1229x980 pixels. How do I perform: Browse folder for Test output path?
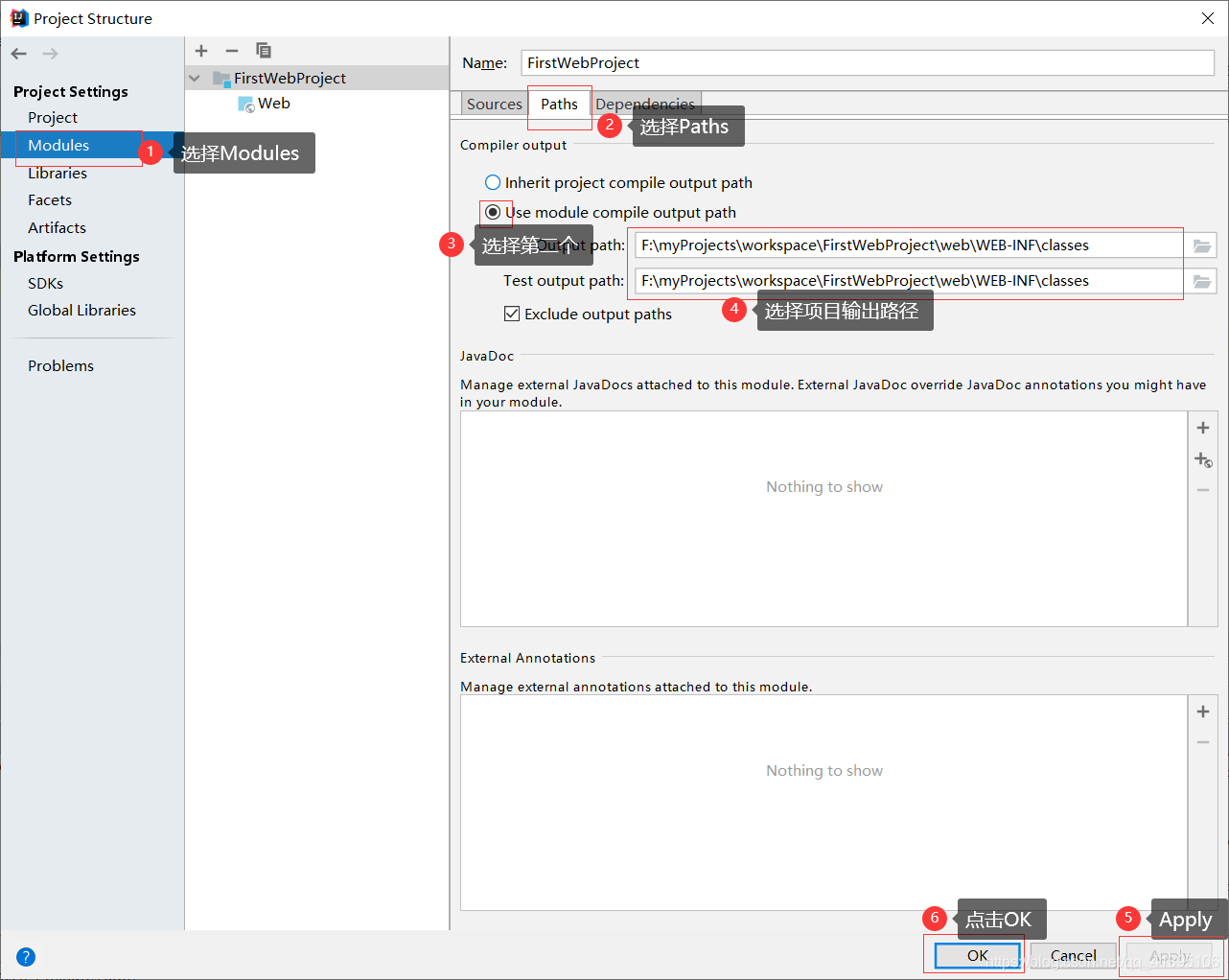[x=1202, y=281]
